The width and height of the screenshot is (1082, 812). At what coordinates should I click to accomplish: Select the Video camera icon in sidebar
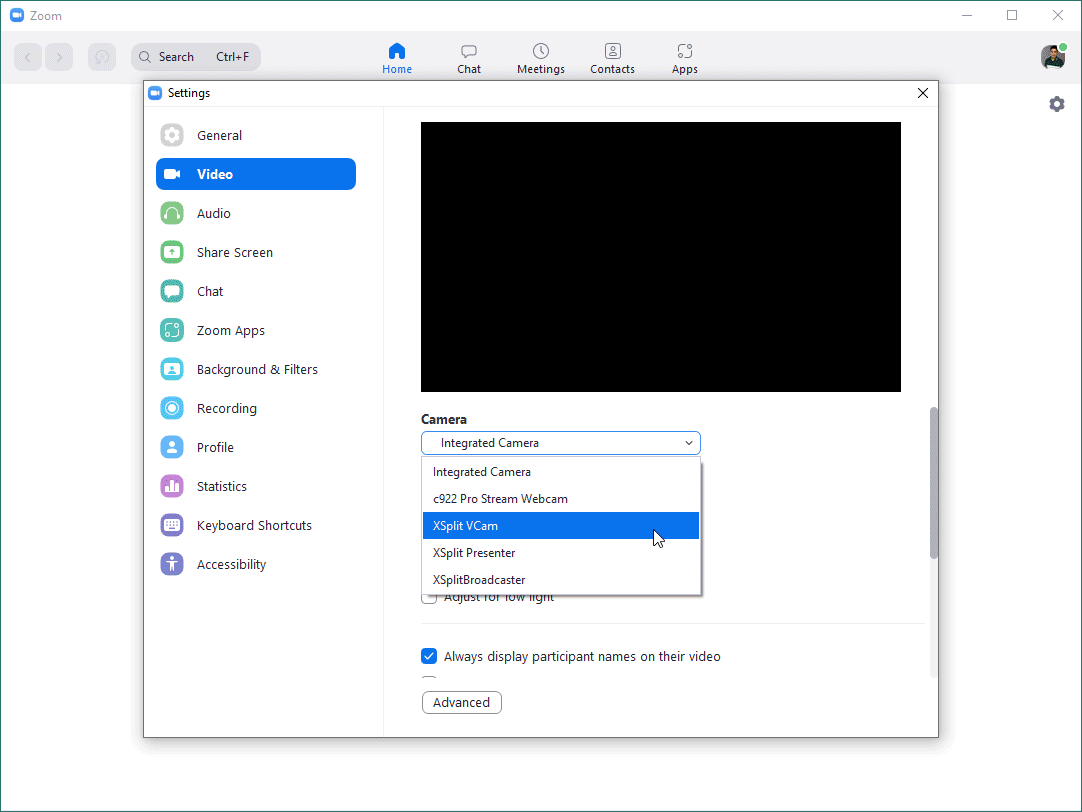click(x=172, y=175)
